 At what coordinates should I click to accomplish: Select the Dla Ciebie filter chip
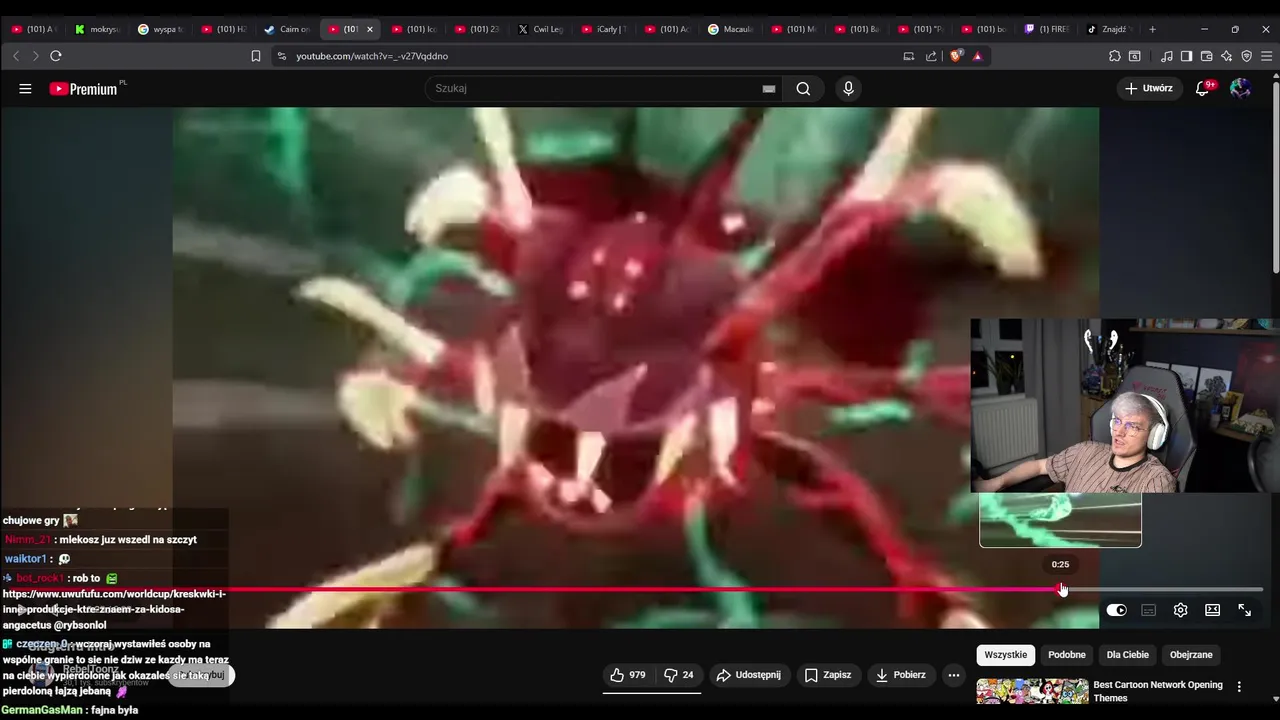(1128, 655)
